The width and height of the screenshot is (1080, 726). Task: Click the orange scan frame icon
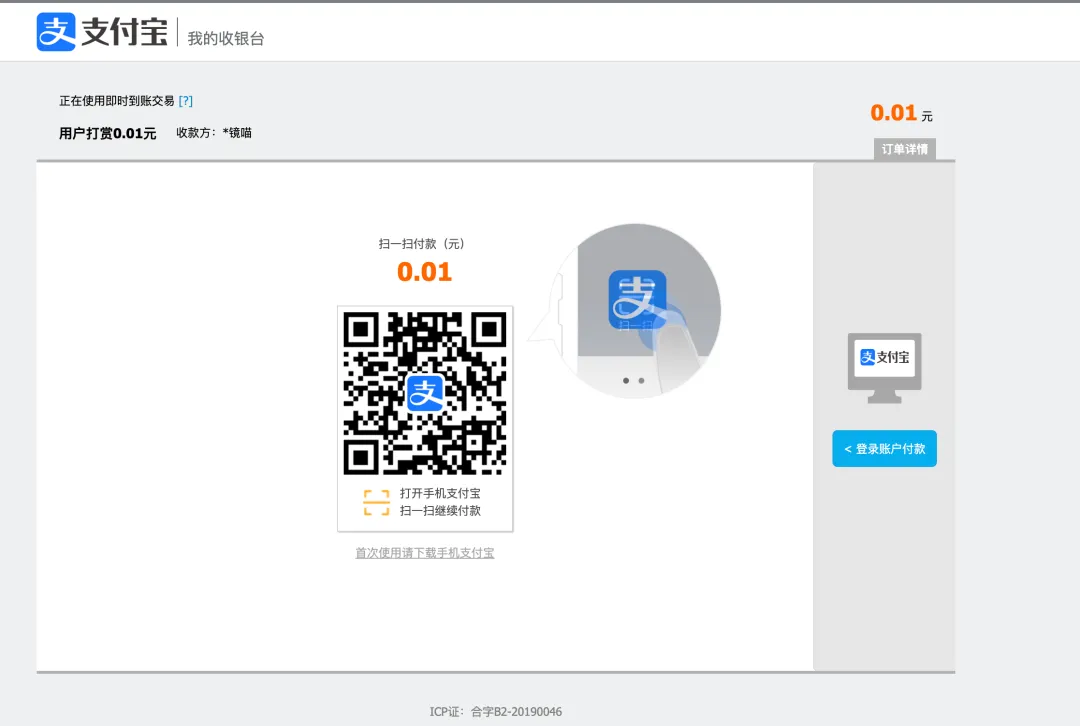pyautogui.click(x=377, y=502)
